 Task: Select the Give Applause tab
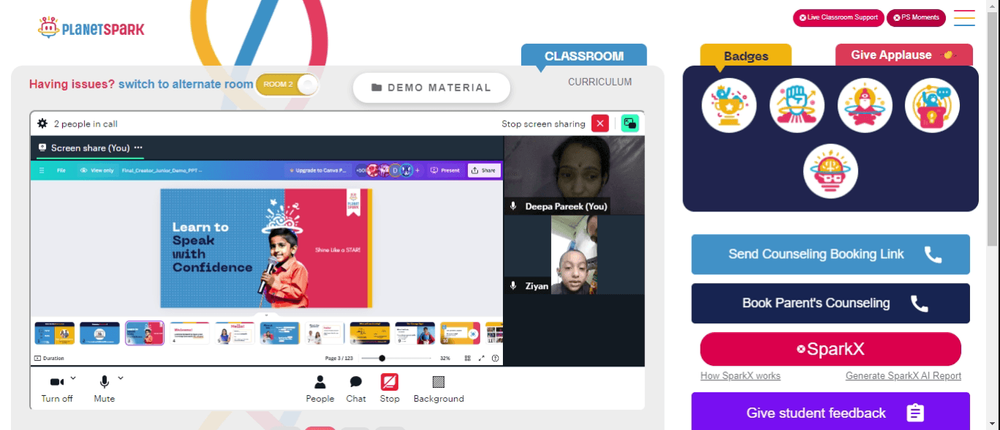[x=904, y=55]
